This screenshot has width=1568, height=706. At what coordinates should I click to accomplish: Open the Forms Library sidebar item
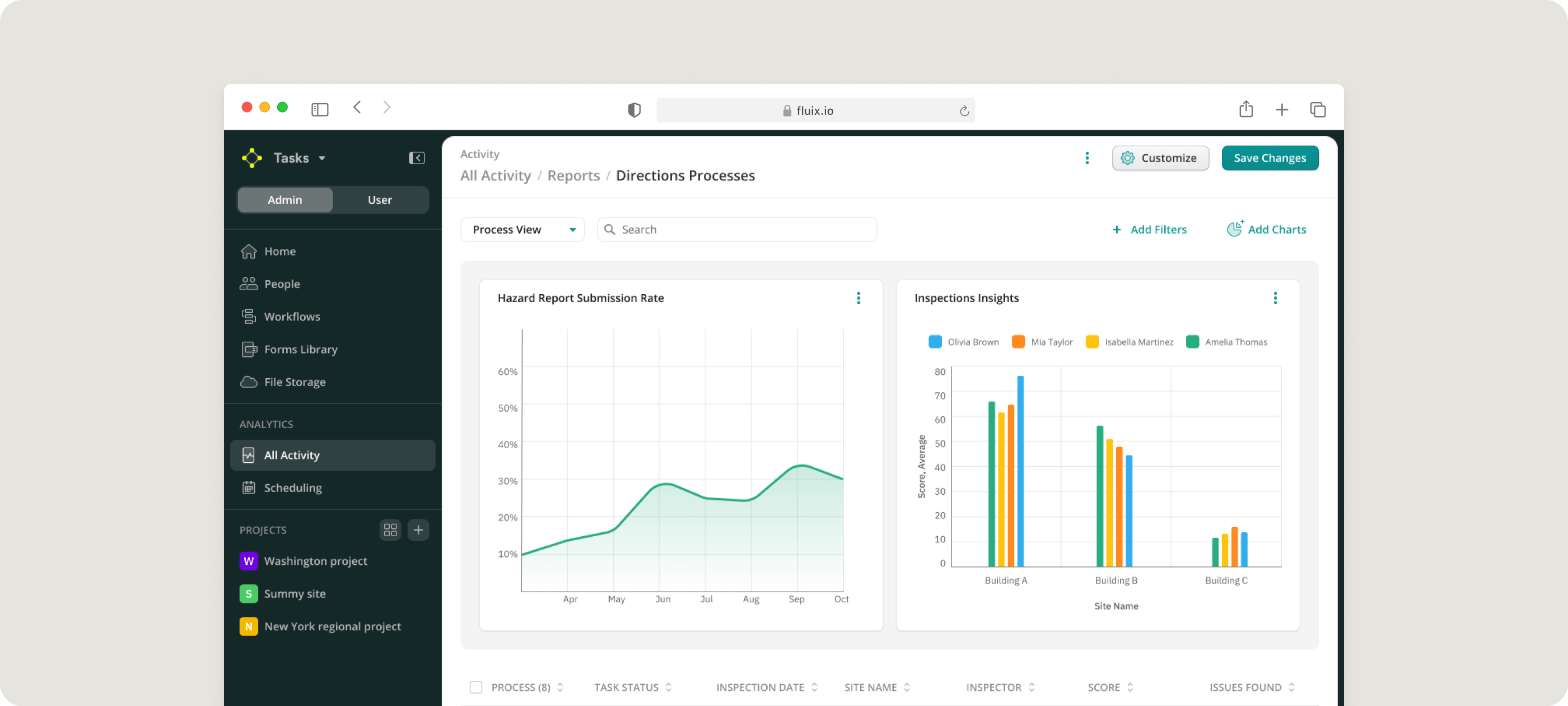pyautogui.click(x=300, y=350)
